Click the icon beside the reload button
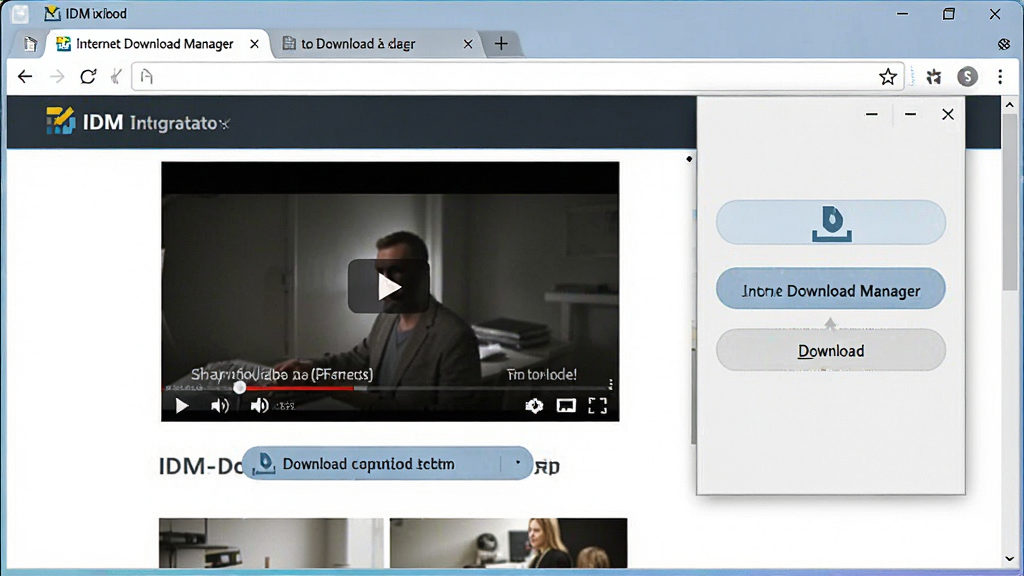 [x=116, y=77]
